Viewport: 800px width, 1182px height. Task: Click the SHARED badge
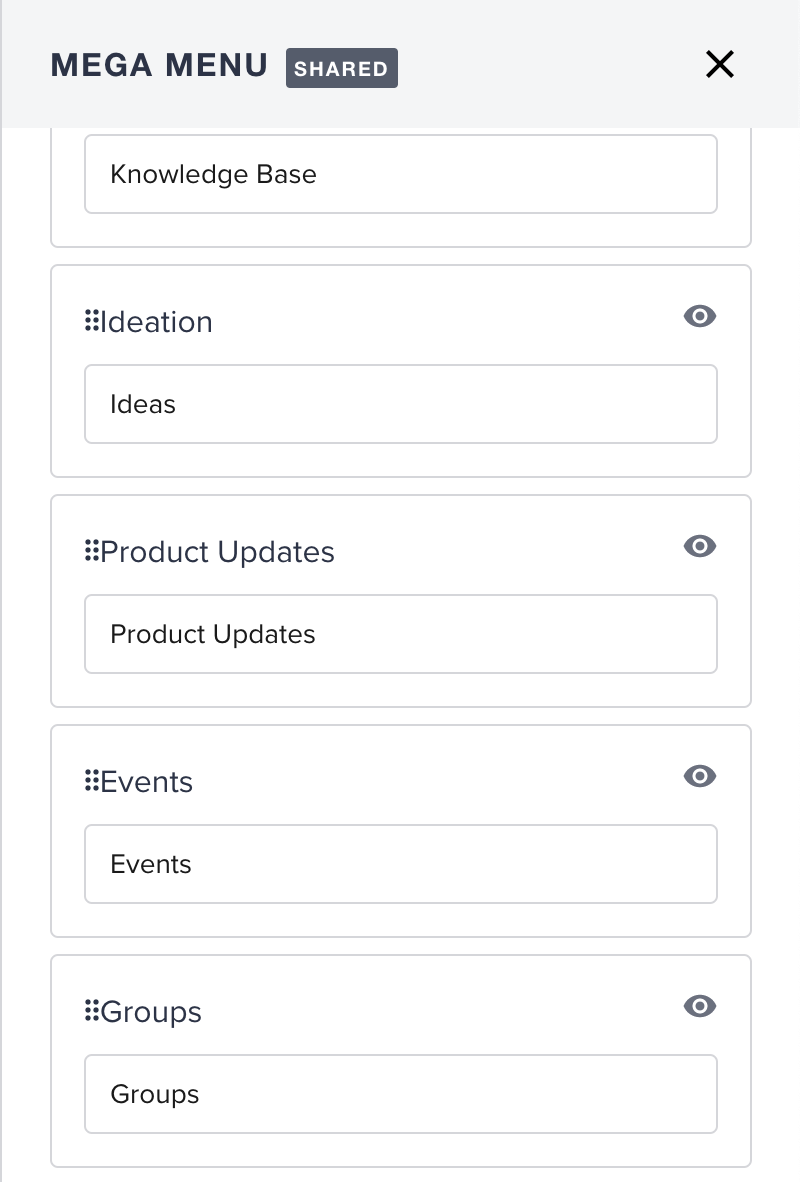[342, 68]
